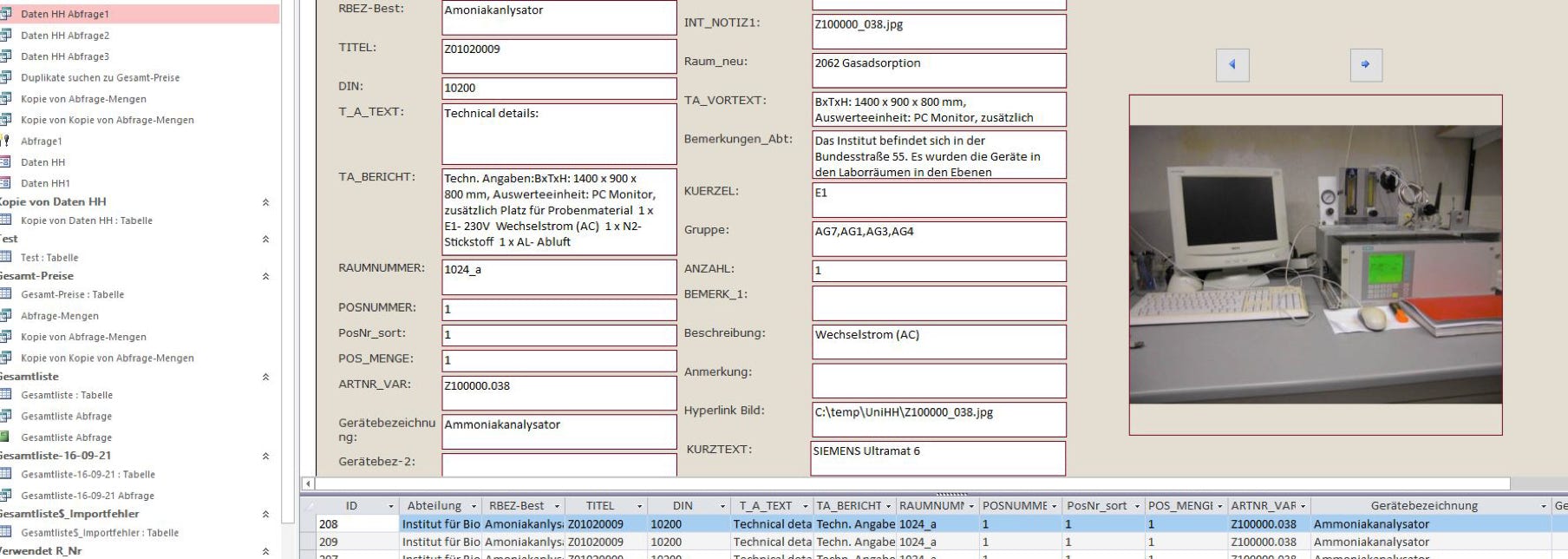Select Daten HH Abfrage1 in navigation pane
Viewport: 1568px width, 559px height.
[x=65, y=14]
